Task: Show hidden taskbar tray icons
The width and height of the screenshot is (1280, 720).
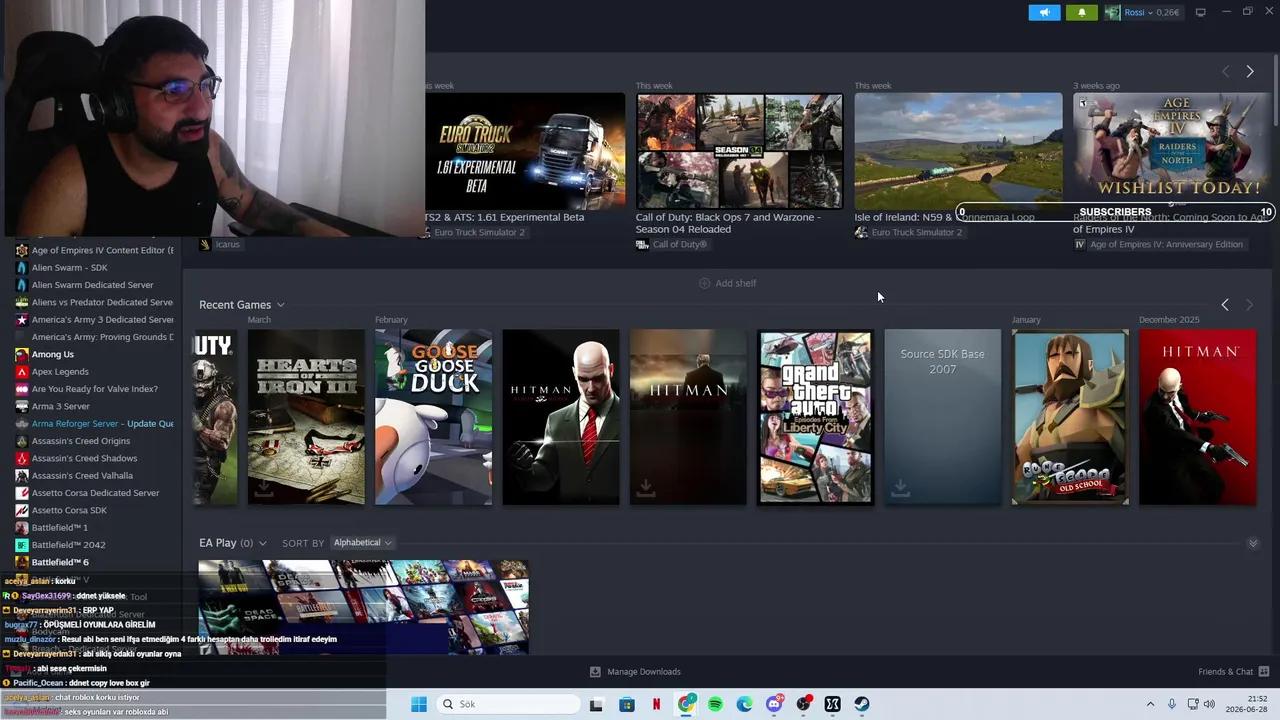Action: (x=1150, y=704)
